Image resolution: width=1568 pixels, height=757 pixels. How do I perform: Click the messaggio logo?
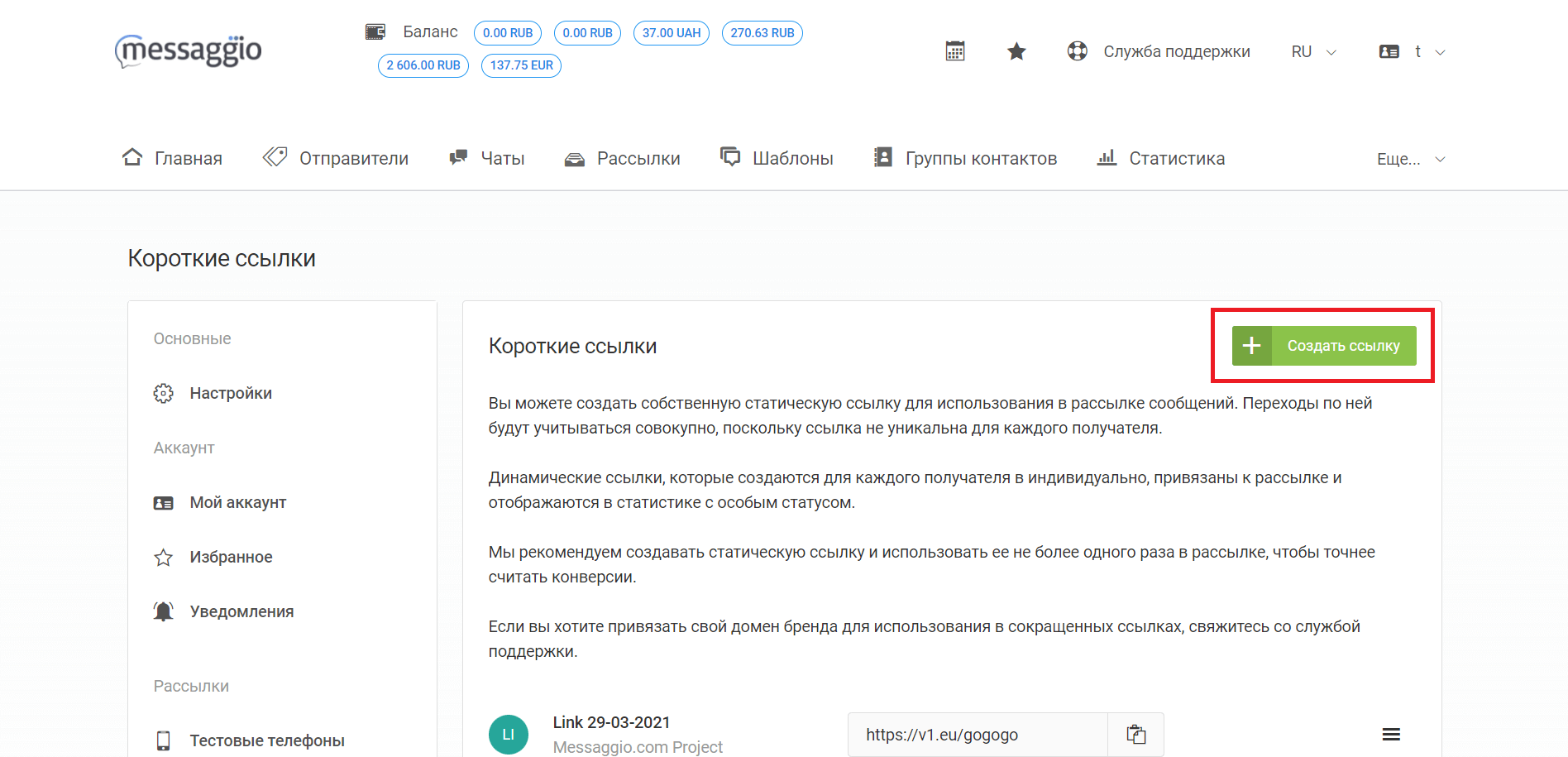coord(188,51)
